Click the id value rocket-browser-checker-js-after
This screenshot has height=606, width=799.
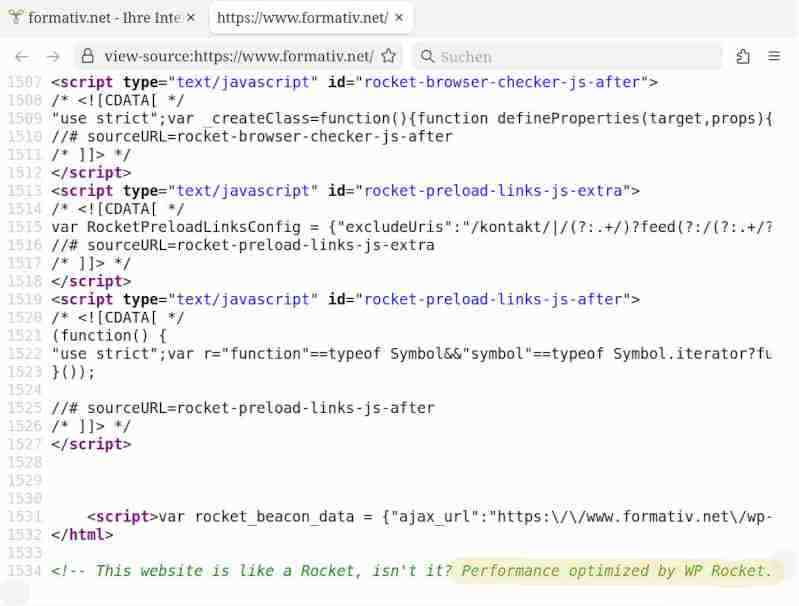(502, 82)
